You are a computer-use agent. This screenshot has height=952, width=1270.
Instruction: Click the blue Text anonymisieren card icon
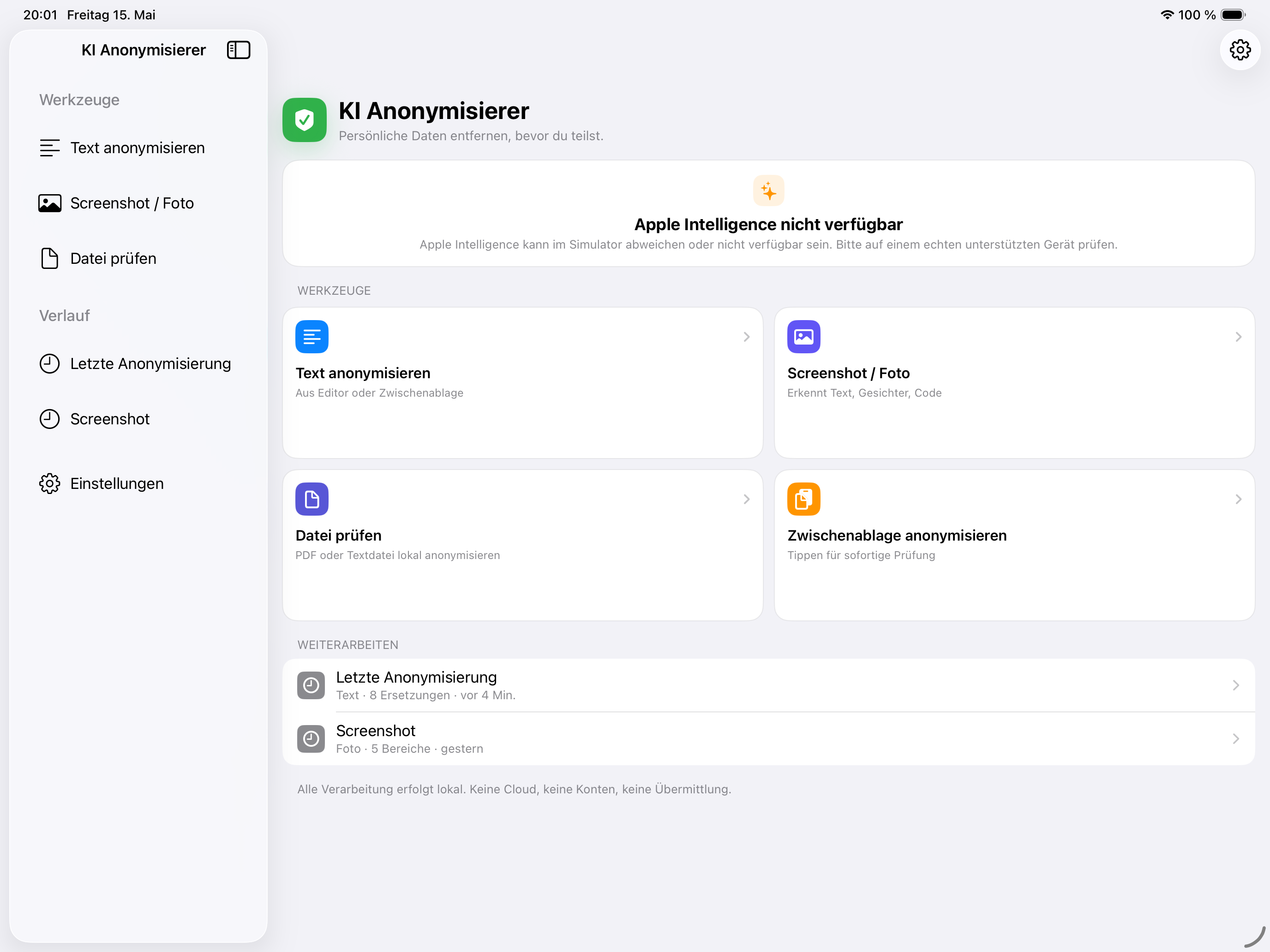pos(312,337)
